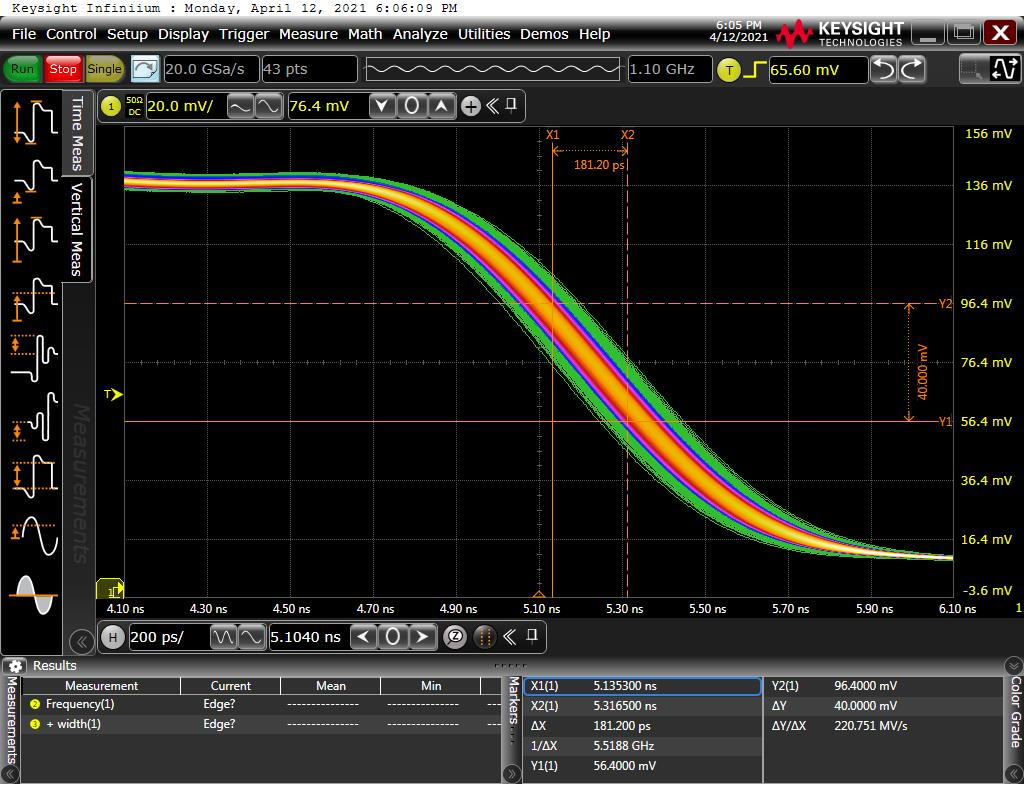Collapse the channel 1 settings bar chevron
The image size is (1034, 794).
coord(493,106)
